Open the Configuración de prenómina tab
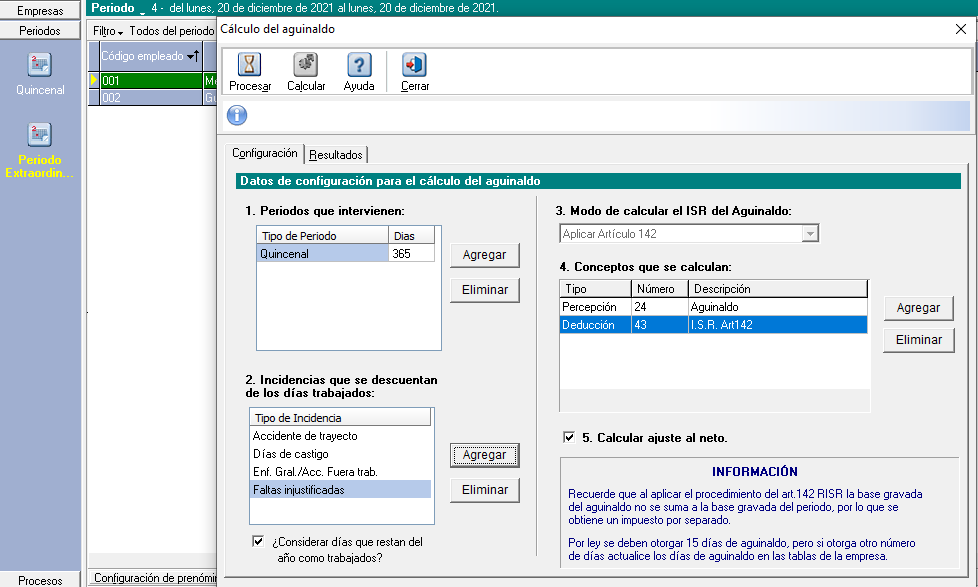The height and width of the screenshot is (587, 978). pyautogui.click(x=154, y=578)
